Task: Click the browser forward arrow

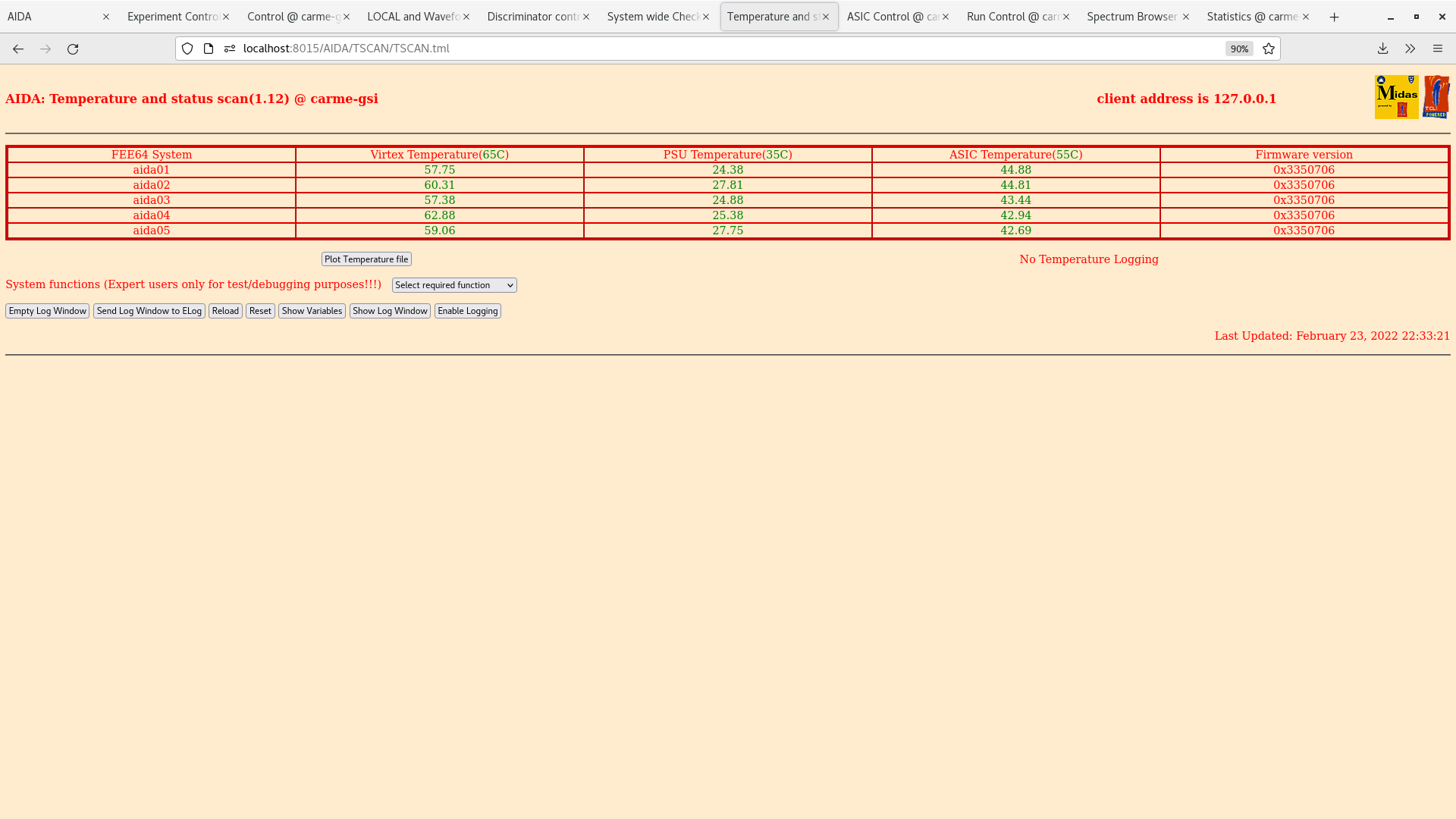Action: (x=45, y=49)
